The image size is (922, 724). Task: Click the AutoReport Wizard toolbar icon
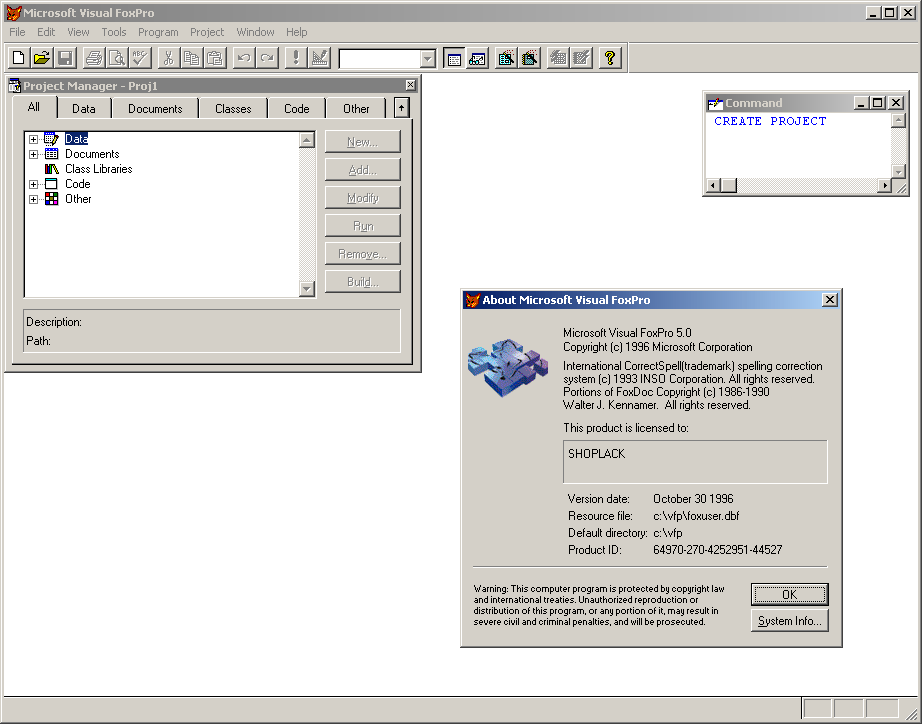[x=581, y=58]
